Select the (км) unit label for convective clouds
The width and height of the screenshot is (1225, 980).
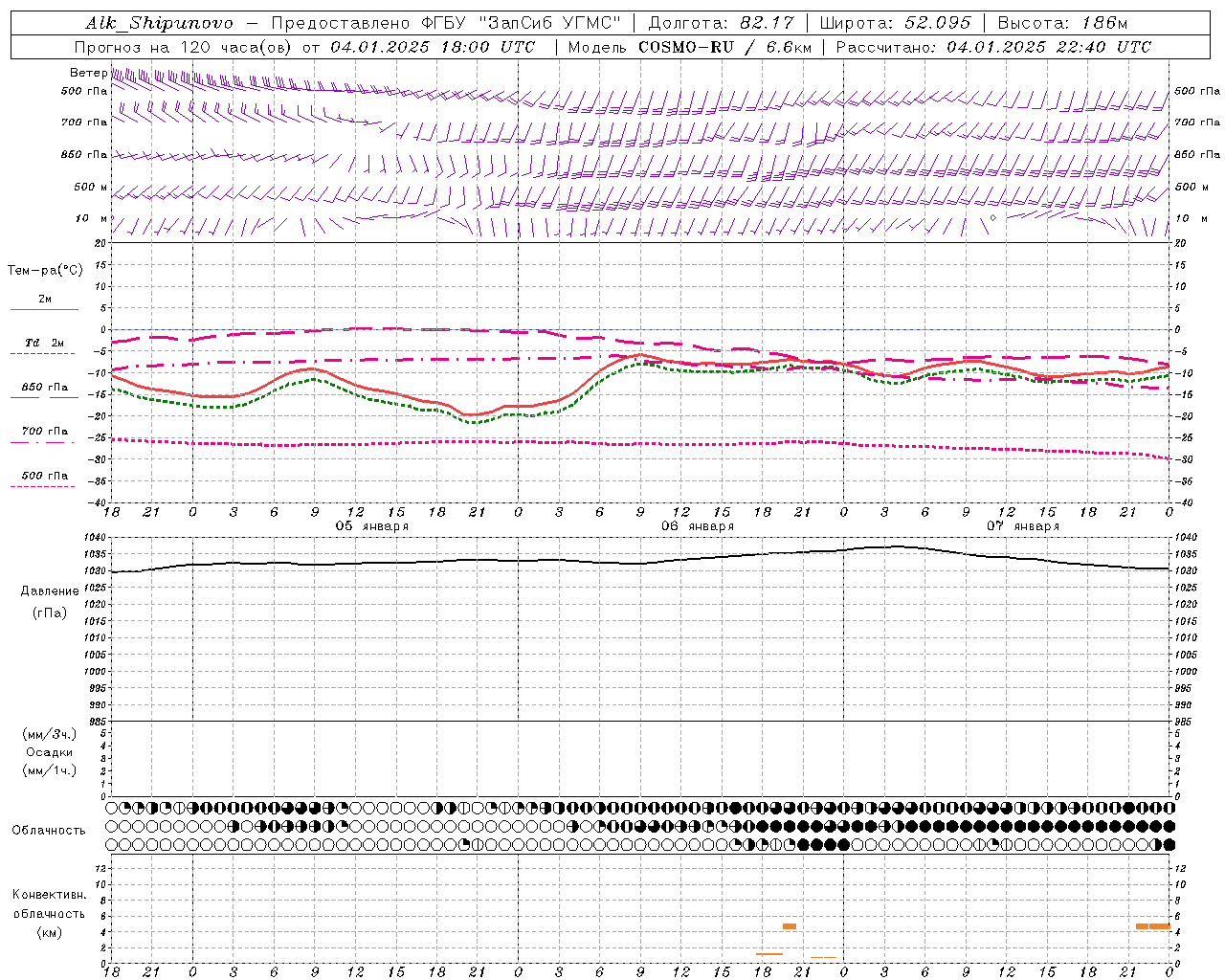[50, 932]
